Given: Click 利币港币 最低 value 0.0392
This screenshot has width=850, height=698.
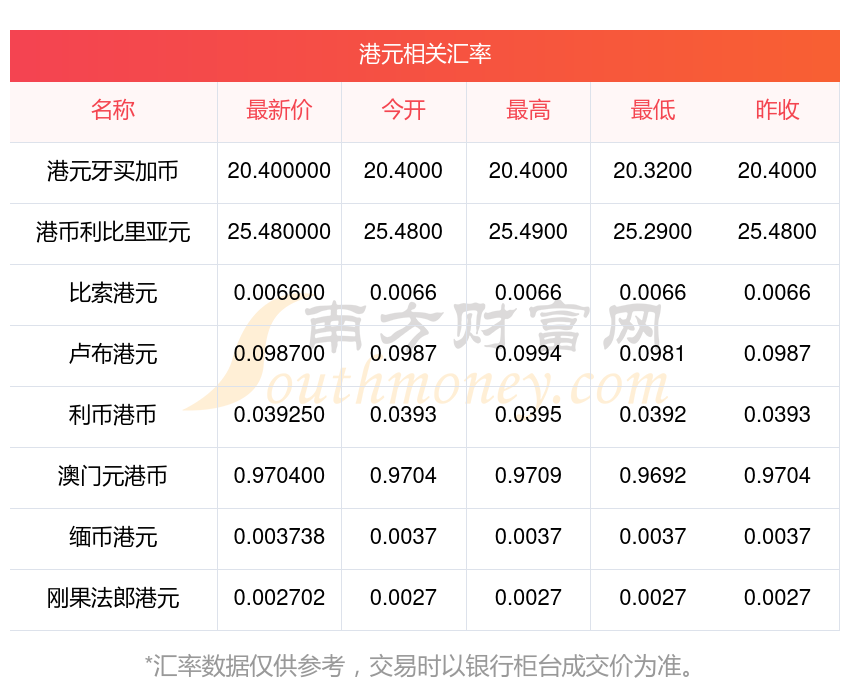Looking at the screenshot, I should 653,415.
